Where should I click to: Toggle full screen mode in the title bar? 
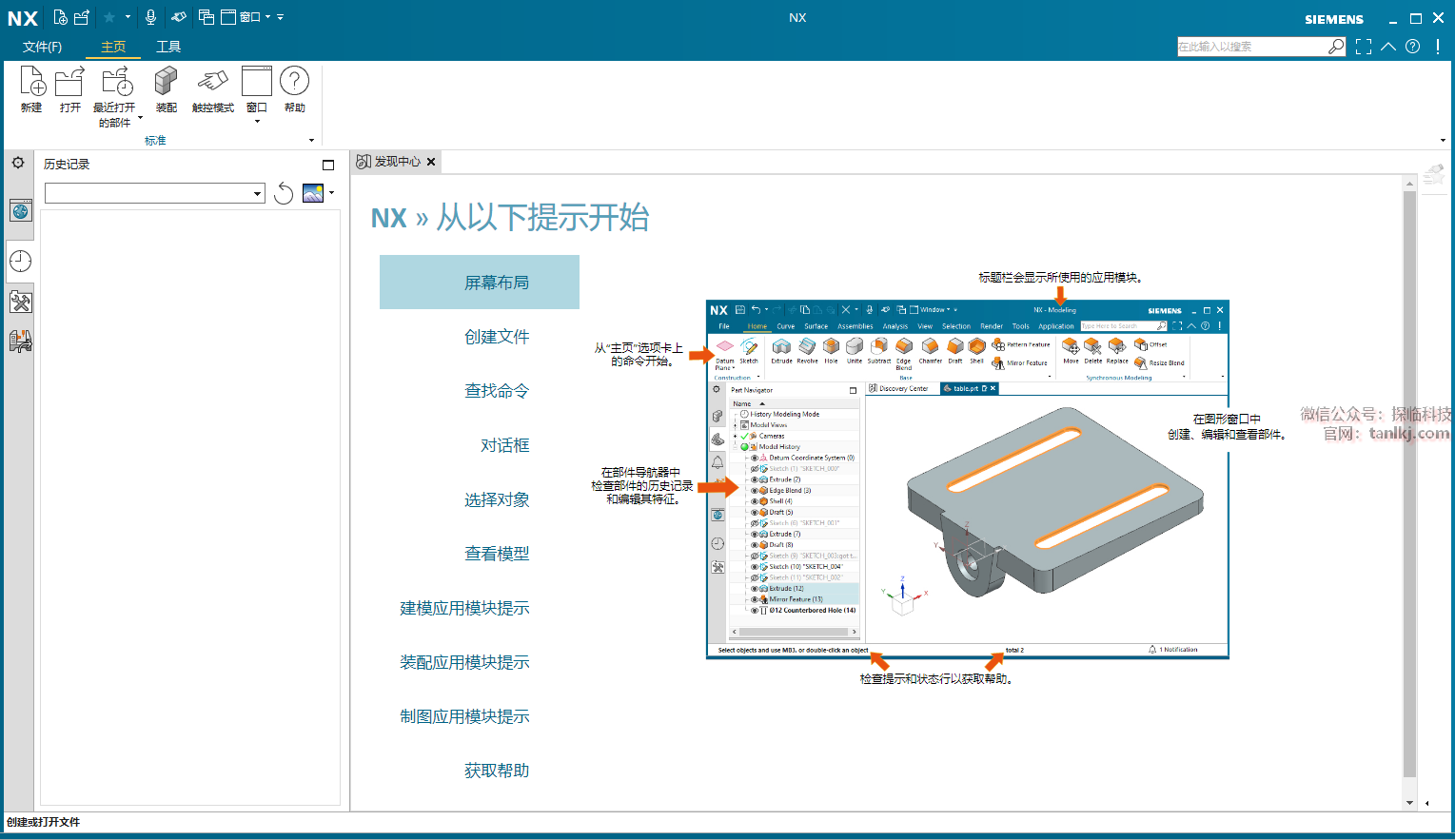coord(1364,47)
